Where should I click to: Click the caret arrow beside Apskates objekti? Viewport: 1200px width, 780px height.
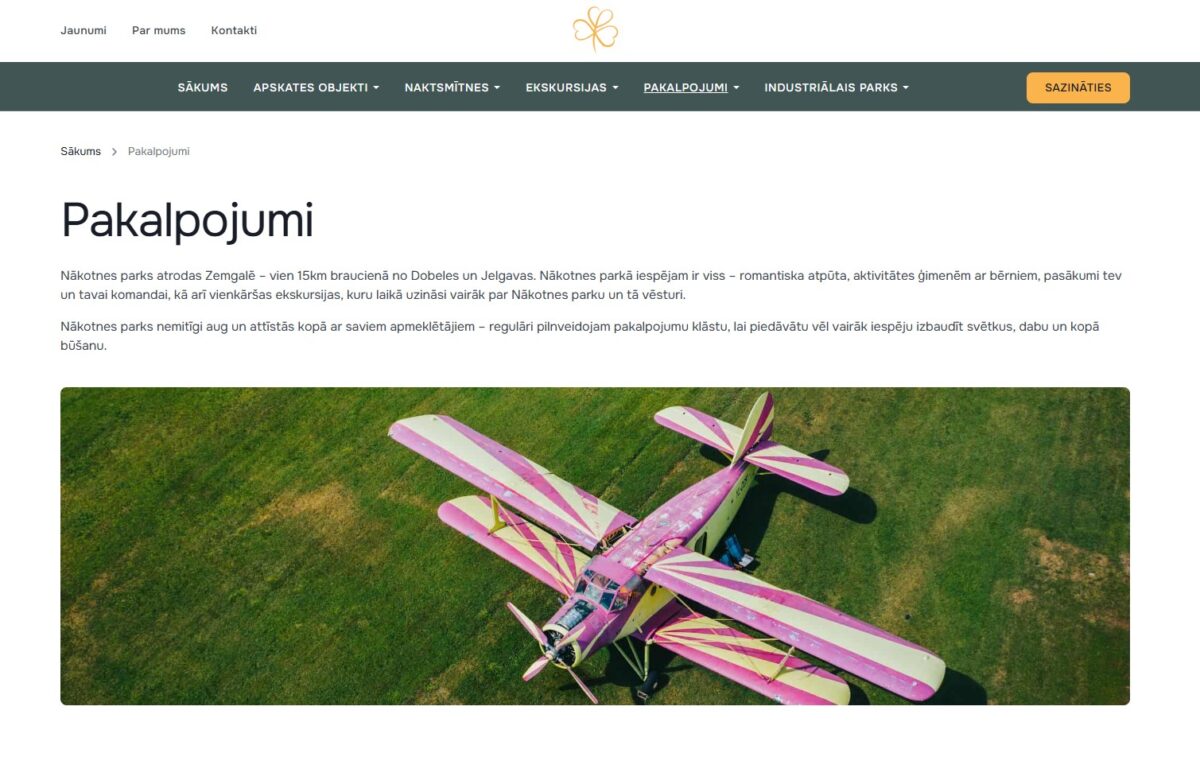pyautogui.click(x=376, y=88)
